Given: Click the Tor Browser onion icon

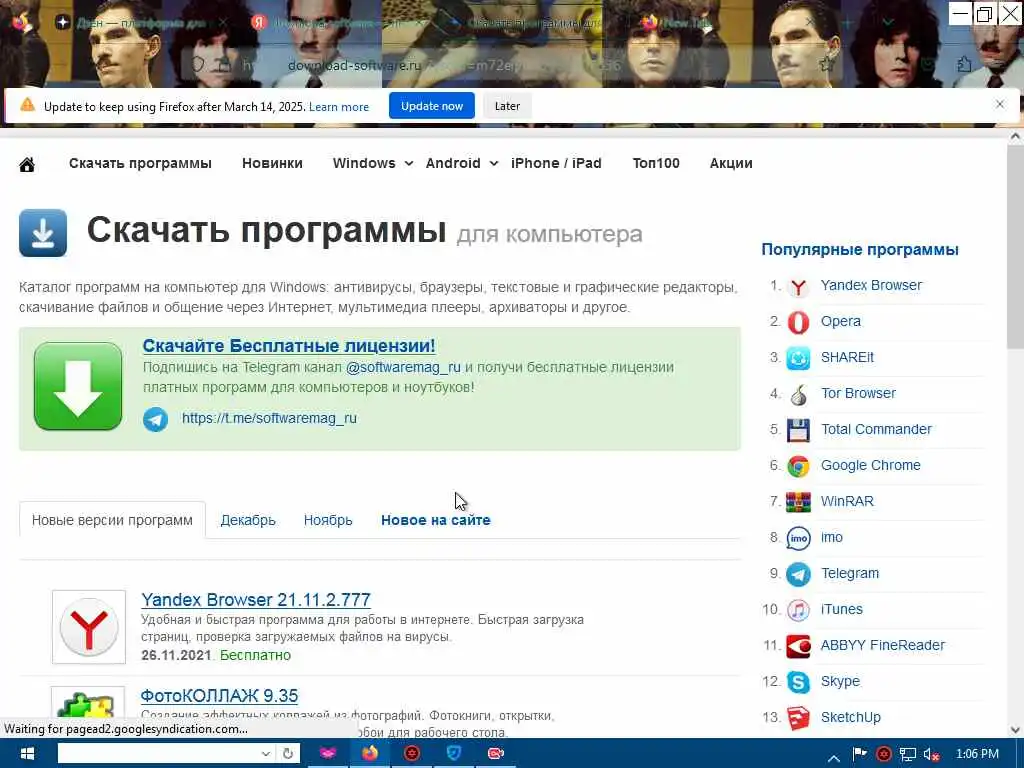Looking at the screenshot, I should [x=798, y=394].
